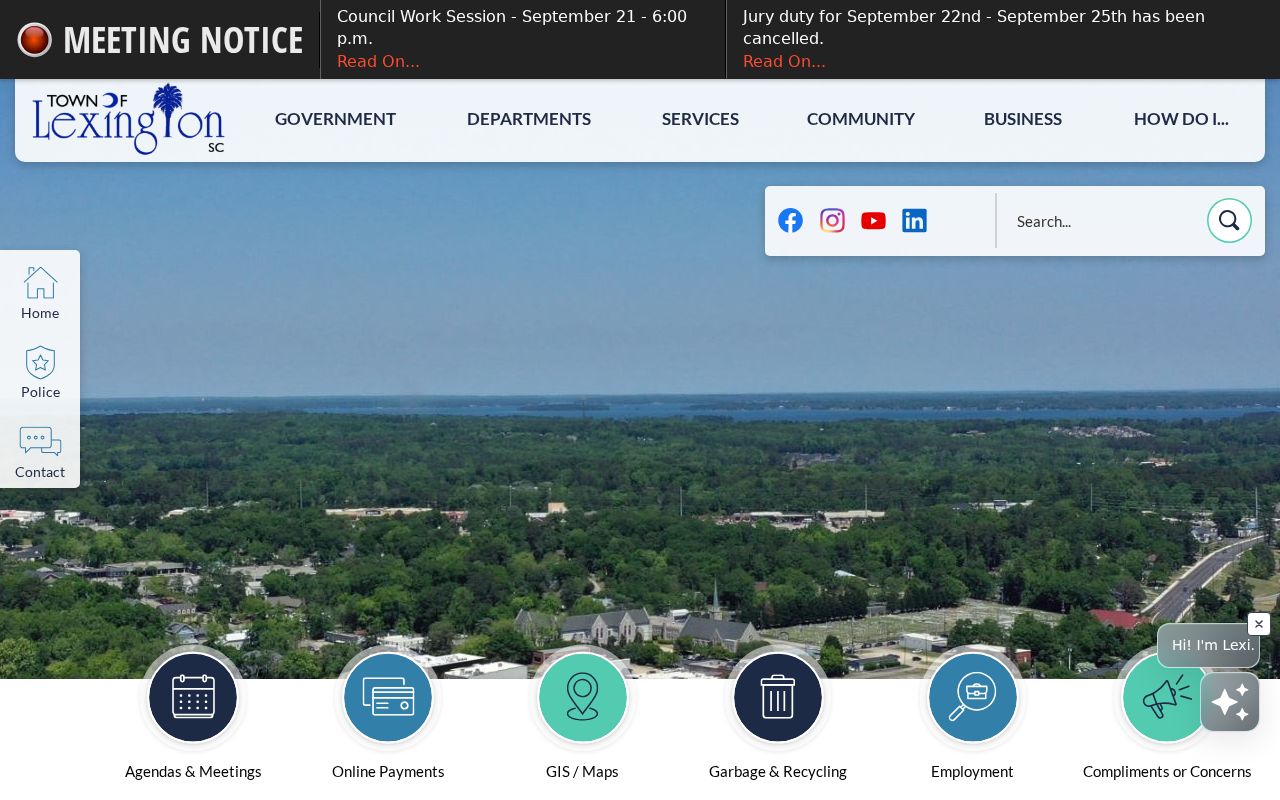
Task: Open the Online Payments card icon
Action: point(388,698)
